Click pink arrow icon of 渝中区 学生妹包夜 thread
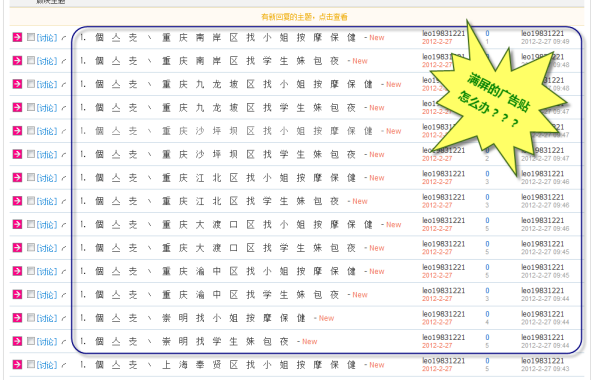The width and height of the screenshot is (595, 380). [17, 294]
